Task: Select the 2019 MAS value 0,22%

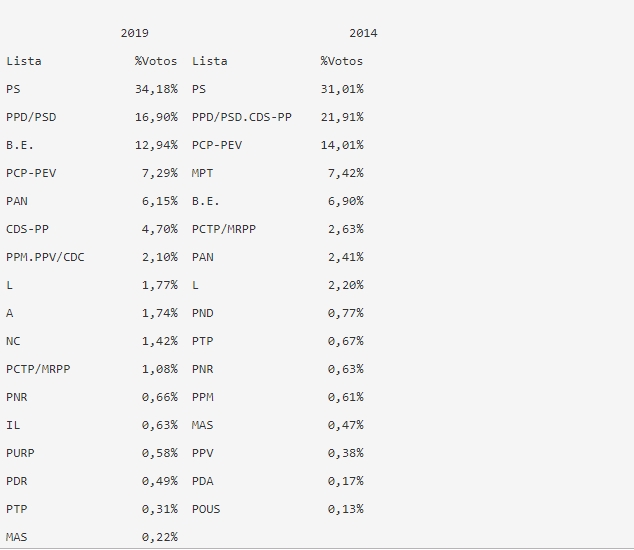Action: (160, 537)
